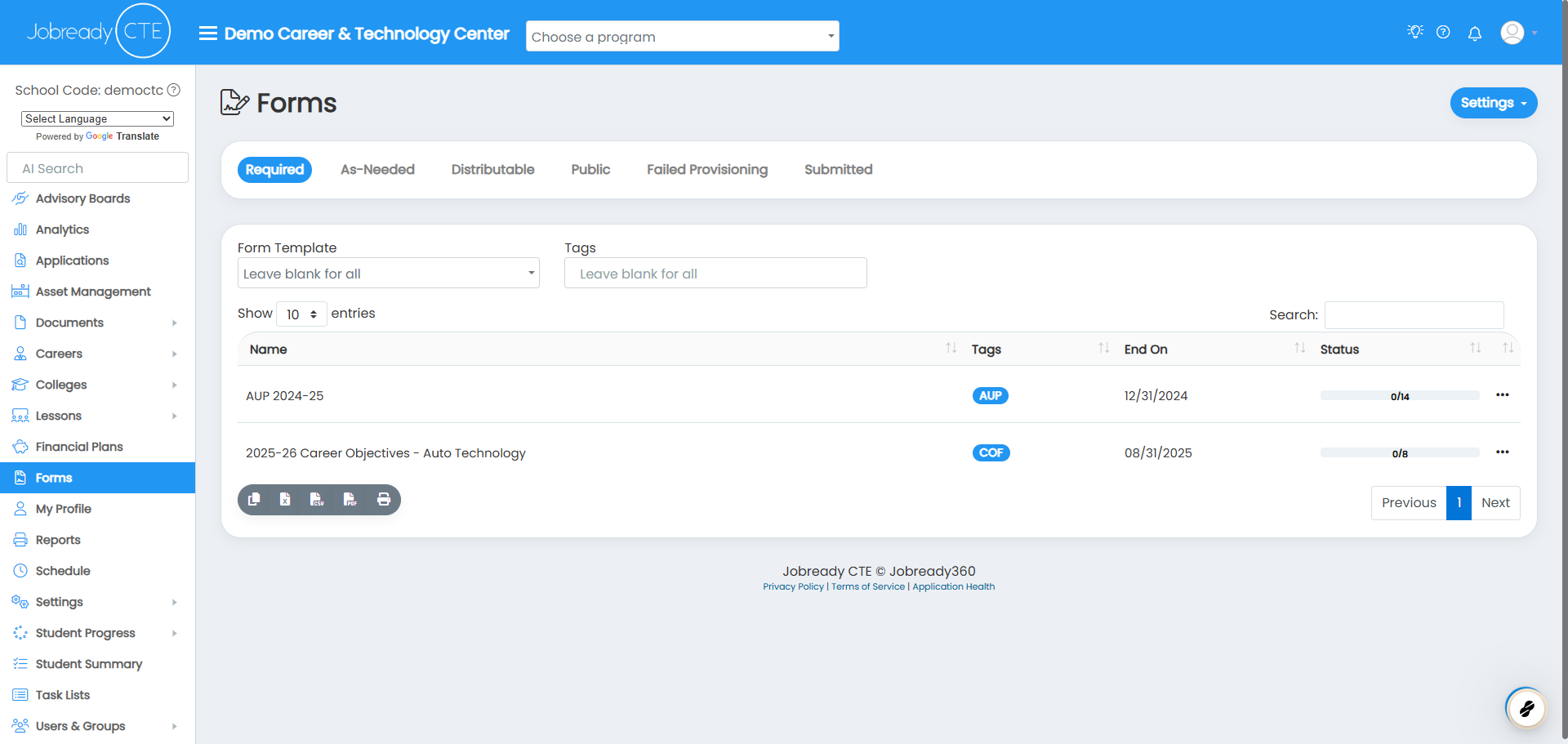Expand the Student Progress submenu
Viewport: 1568px width, 744px height.
(x=98, y=633)
